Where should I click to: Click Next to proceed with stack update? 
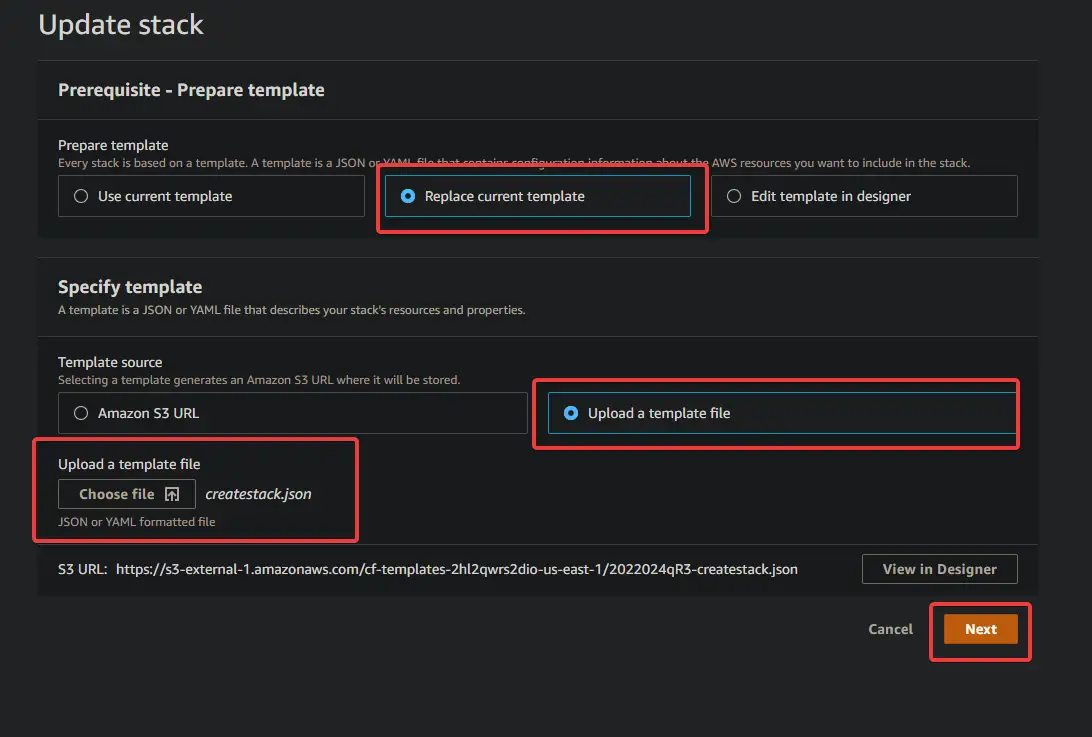pos(980,629)
